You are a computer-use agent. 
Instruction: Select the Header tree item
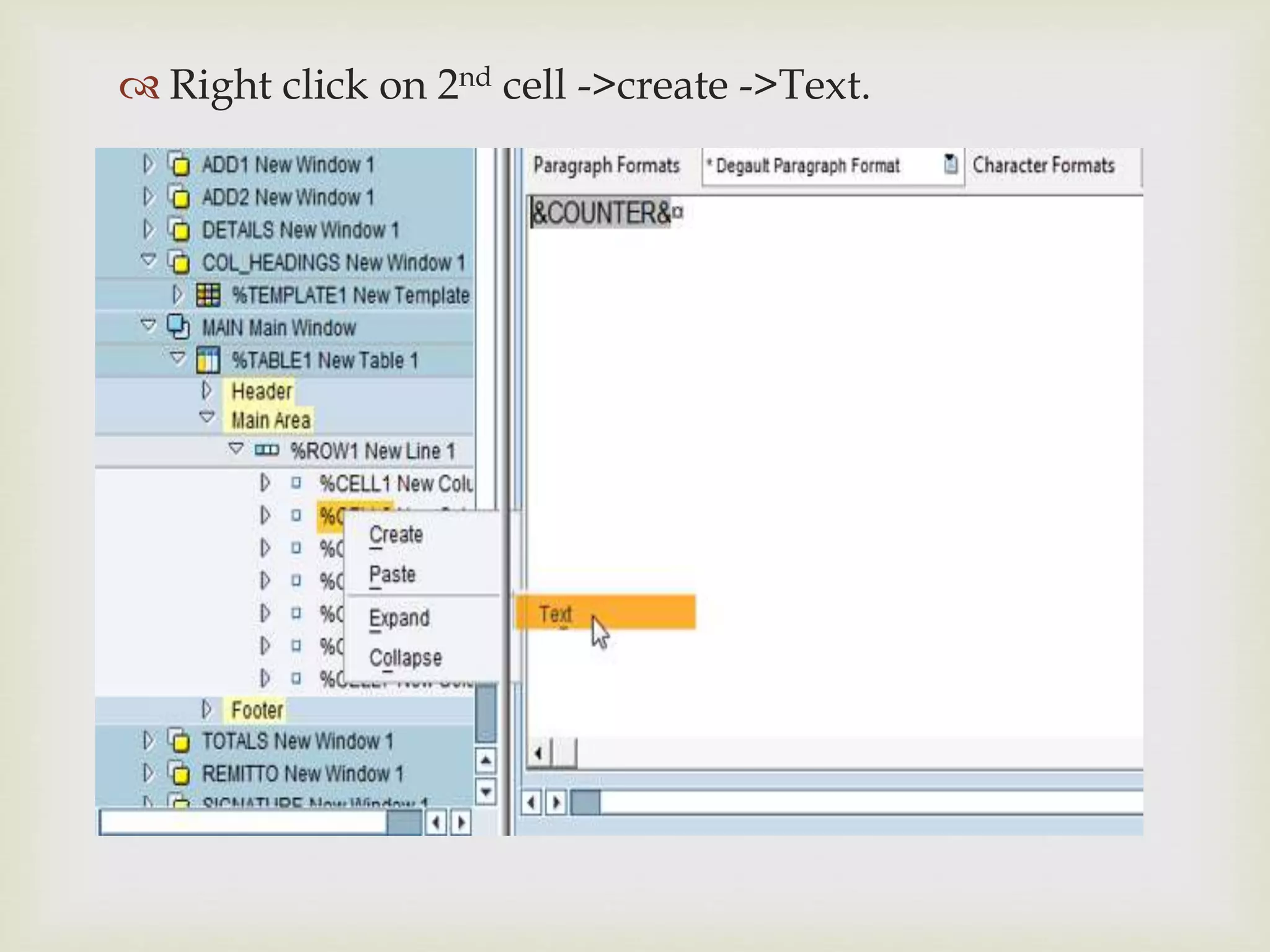(x=261, y=391)
